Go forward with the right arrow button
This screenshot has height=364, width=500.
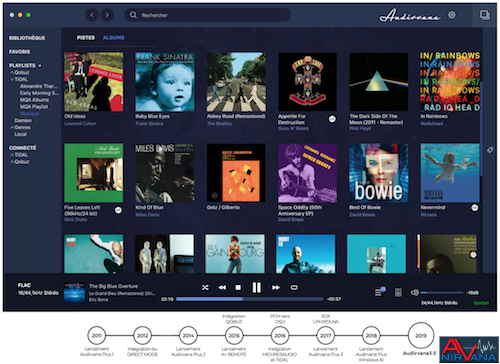click(x=107, y=15)
